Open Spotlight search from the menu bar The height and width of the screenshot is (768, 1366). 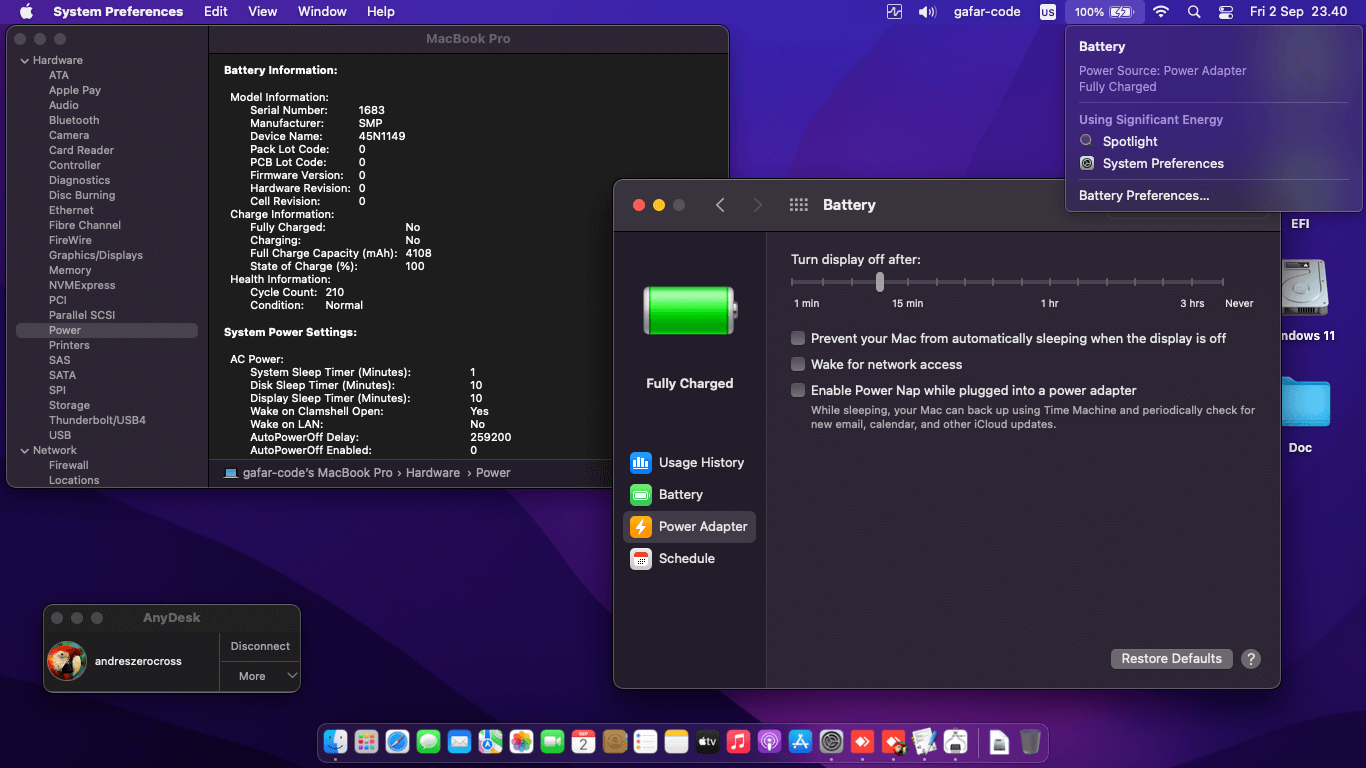1194,12
